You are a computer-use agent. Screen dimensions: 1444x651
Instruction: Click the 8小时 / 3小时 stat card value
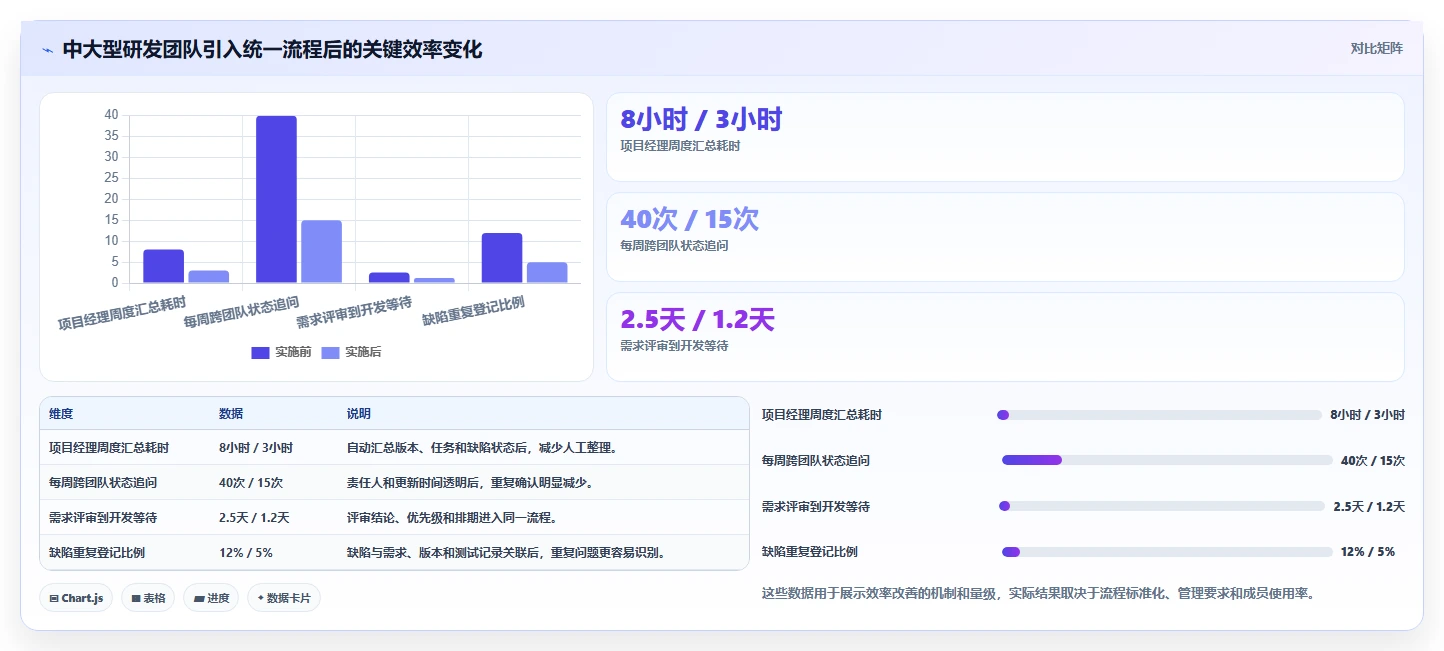coord(701,120)
